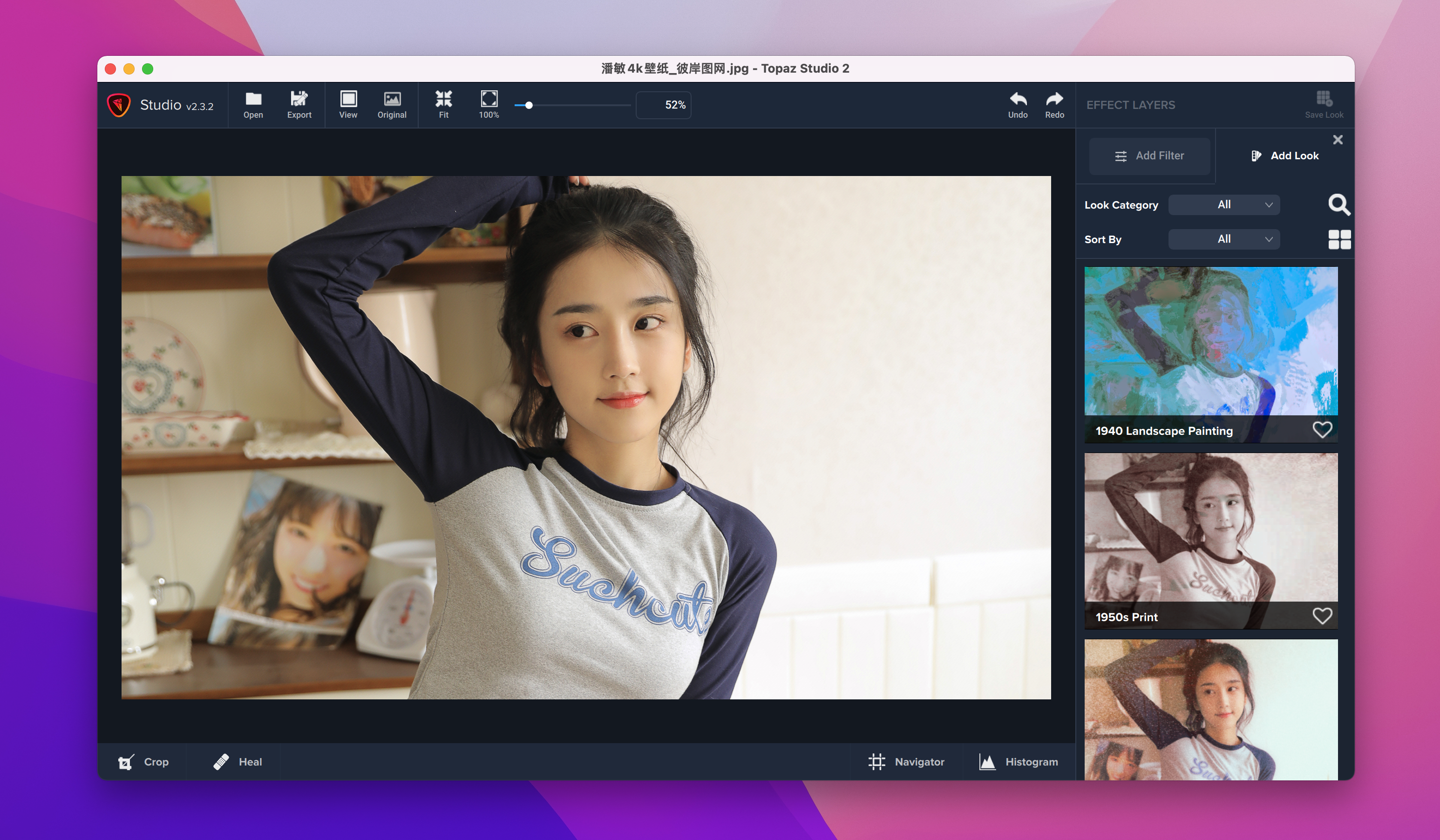Switch to the Add Filter tab
The image size is (1440, 840).
pos(1149,156)
